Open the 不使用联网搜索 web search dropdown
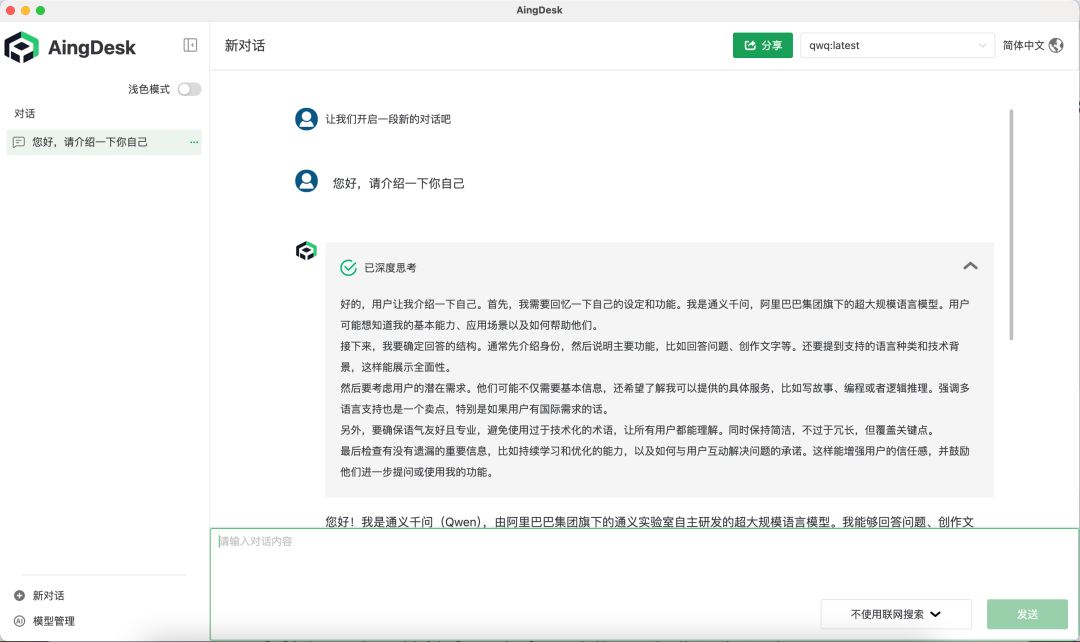 (895, 614)
